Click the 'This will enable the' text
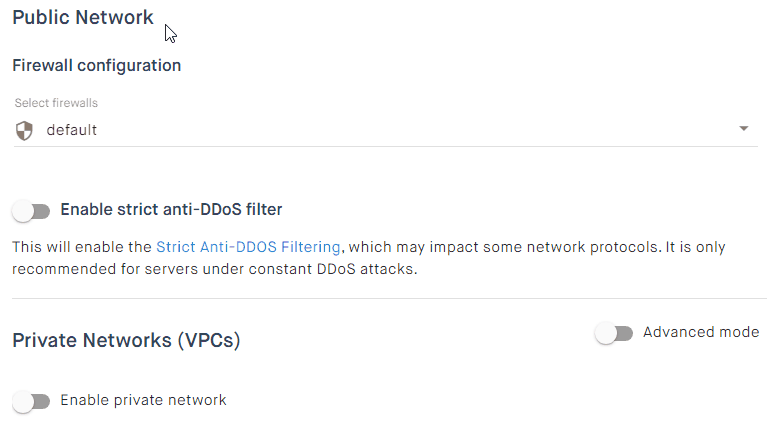 pos(82,247)
